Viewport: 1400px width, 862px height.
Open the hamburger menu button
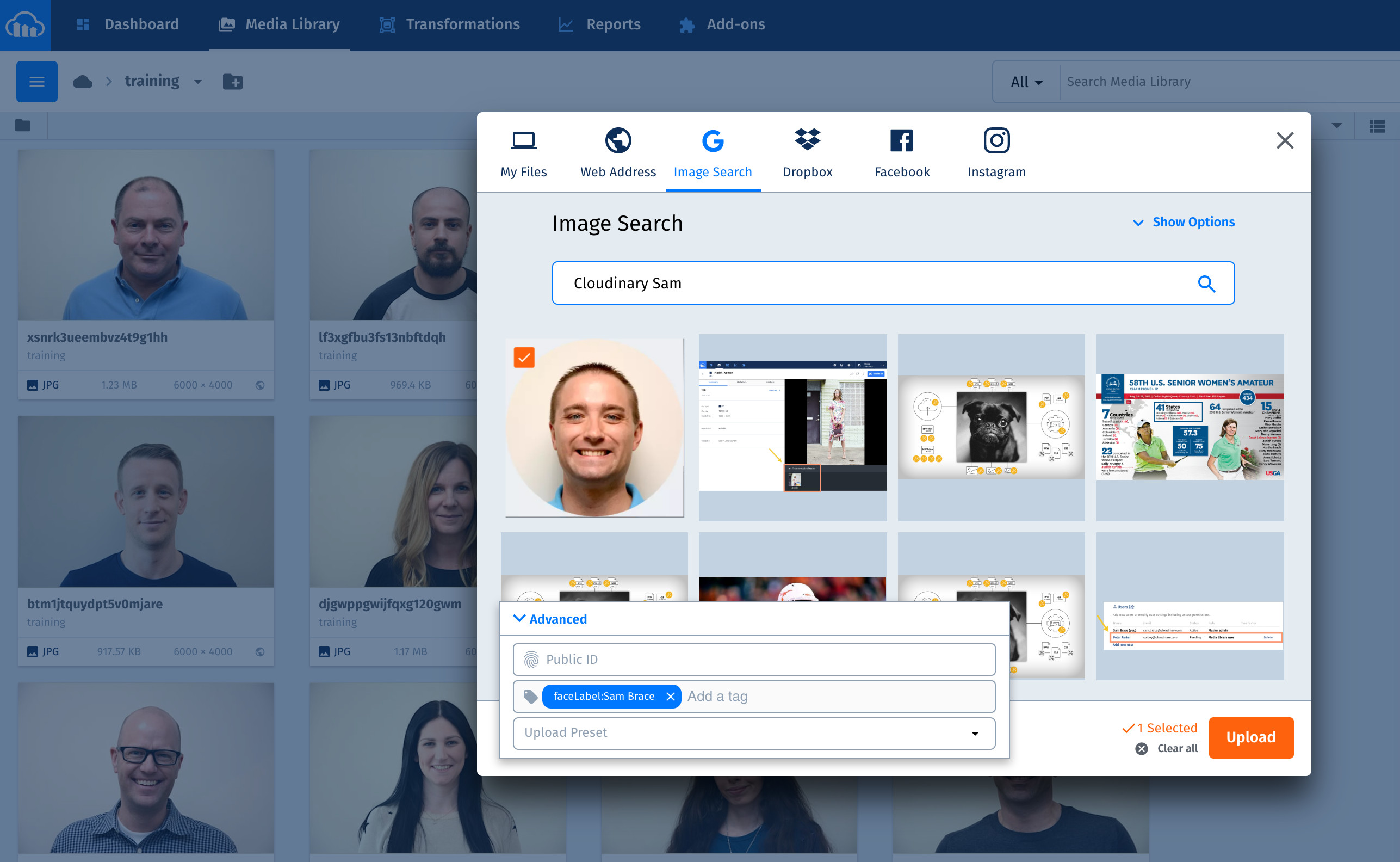pos(36,82)
